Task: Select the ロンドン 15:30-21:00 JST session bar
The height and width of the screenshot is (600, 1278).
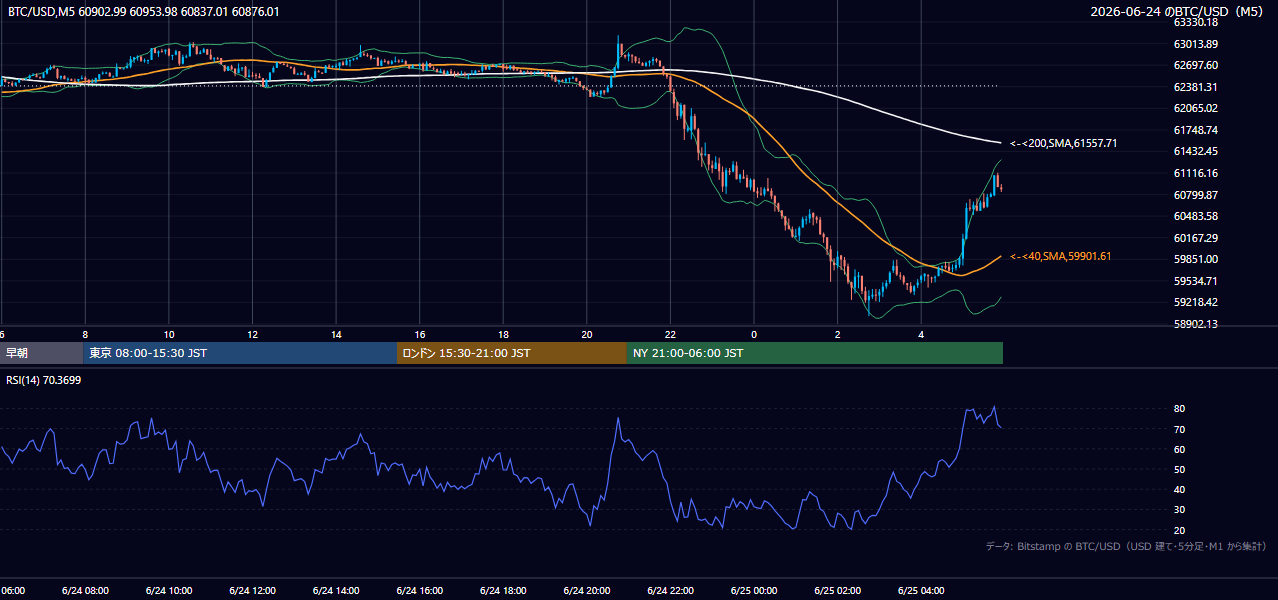Action: (x=512, y=353)
